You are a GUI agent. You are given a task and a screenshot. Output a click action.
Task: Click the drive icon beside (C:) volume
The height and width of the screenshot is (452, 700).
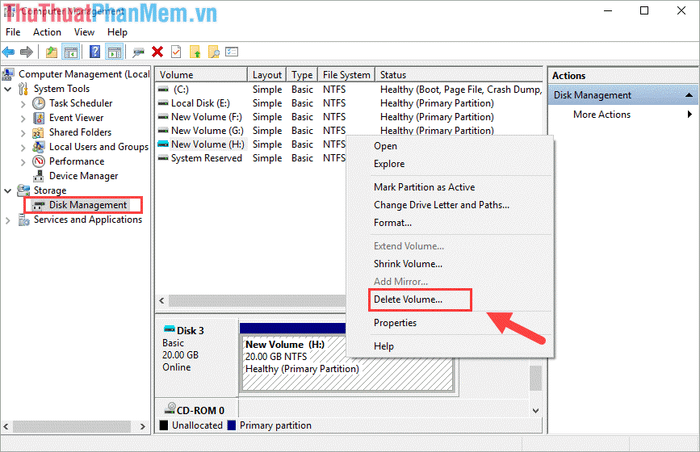coord(163,89)
